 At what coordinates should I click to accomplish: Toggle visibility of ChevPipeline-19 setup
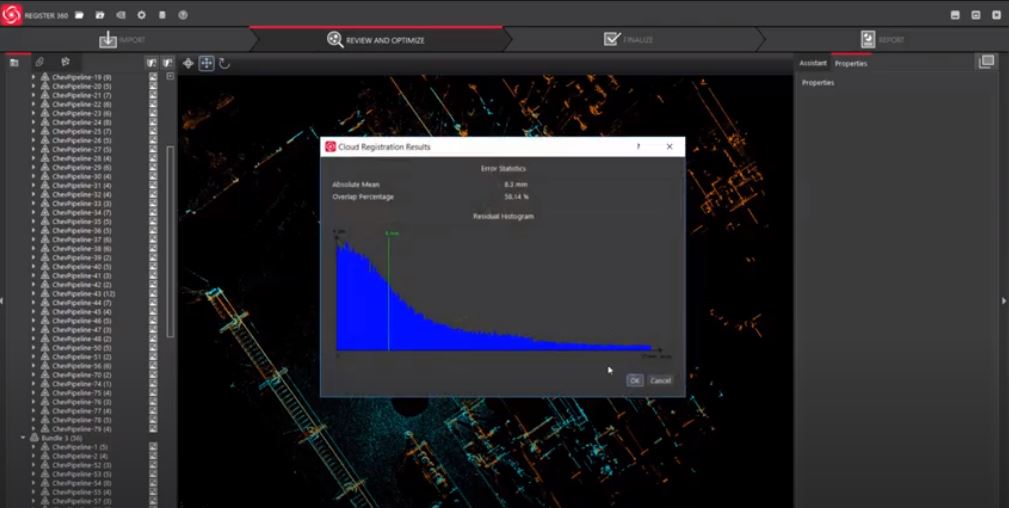[153, 77]
